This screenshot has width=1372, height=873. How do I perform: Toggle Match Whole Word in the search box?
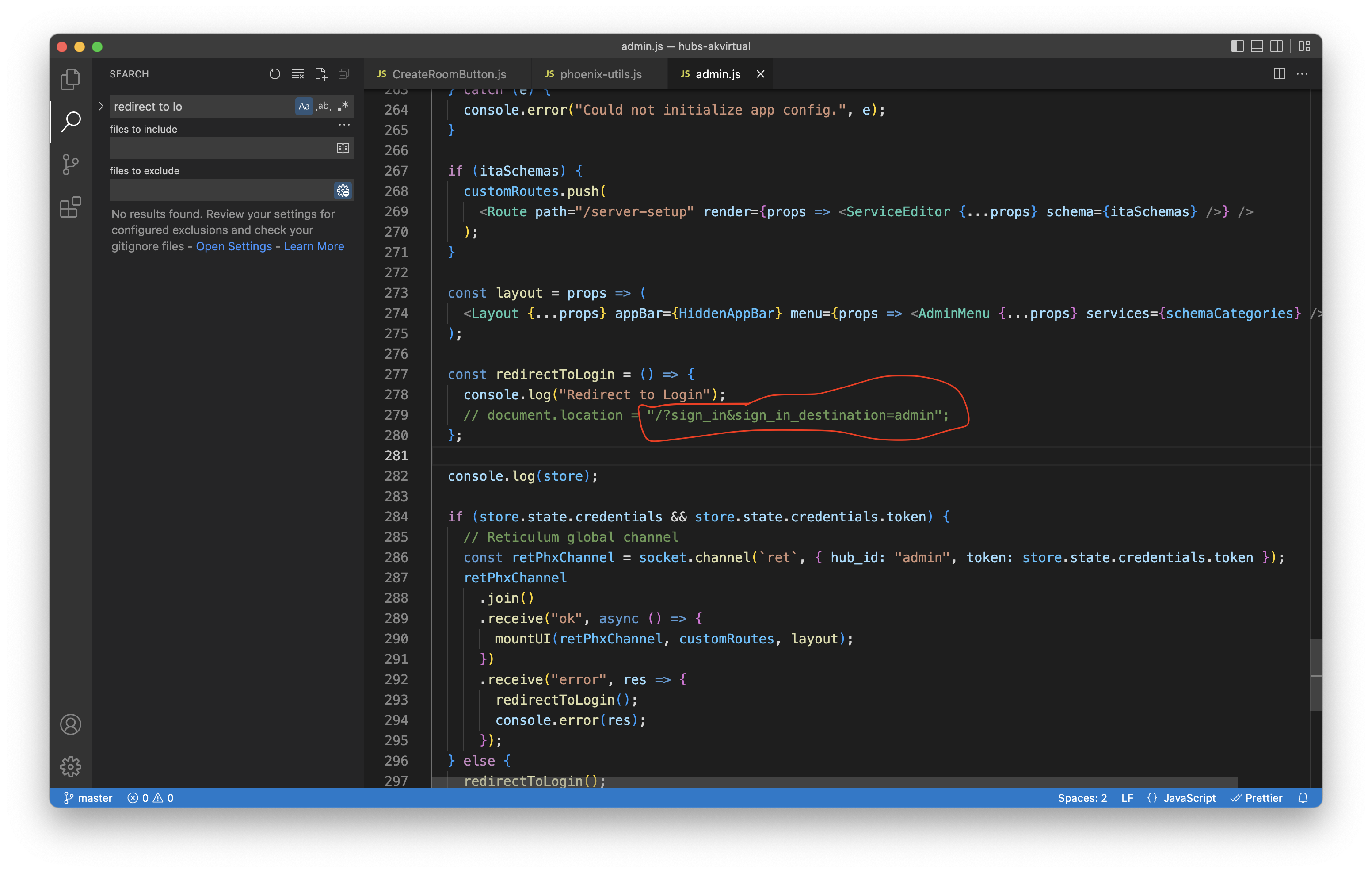point(323,106)
